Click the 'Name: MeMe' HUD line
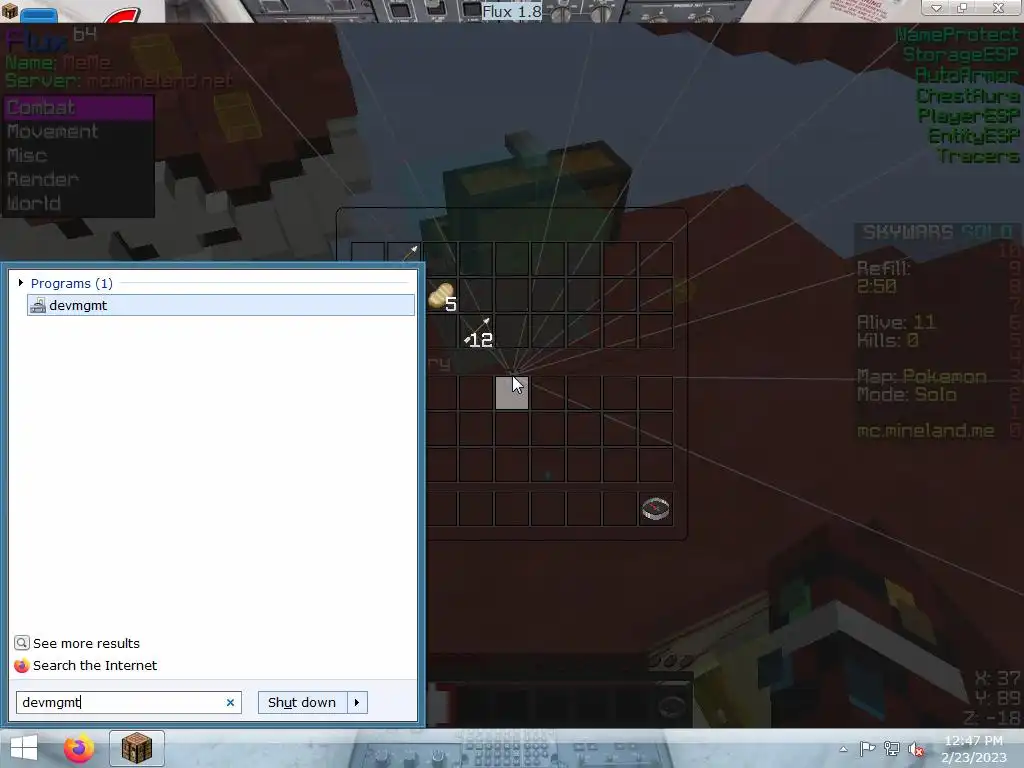1024x768 pixels. click(x=58, y=63)
